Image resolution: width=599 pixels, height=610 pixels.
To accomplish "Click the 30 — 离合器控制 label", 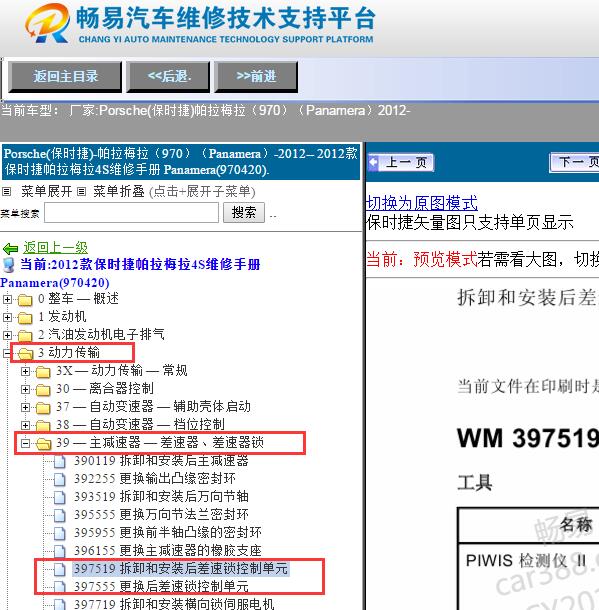I will pyautogui.click(x=105, y=389).
